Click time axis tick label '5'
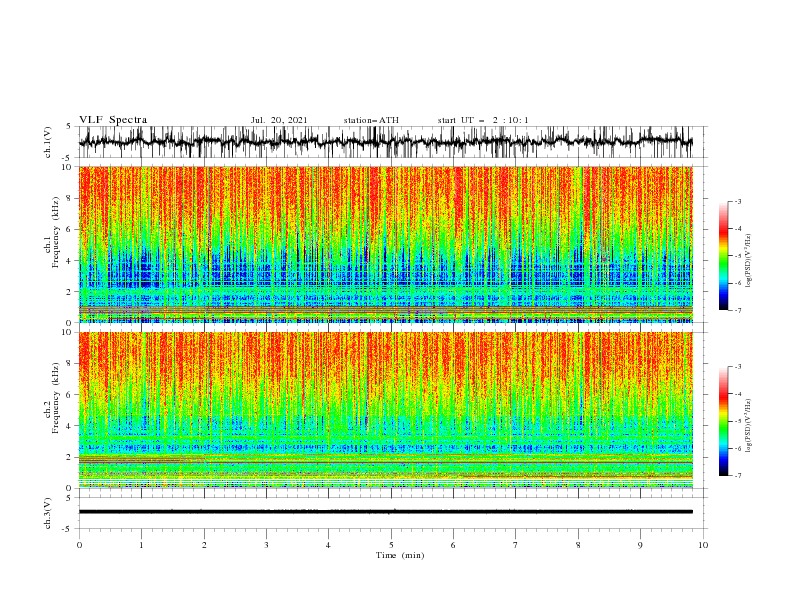792x612 pixels. click(391, 545)
